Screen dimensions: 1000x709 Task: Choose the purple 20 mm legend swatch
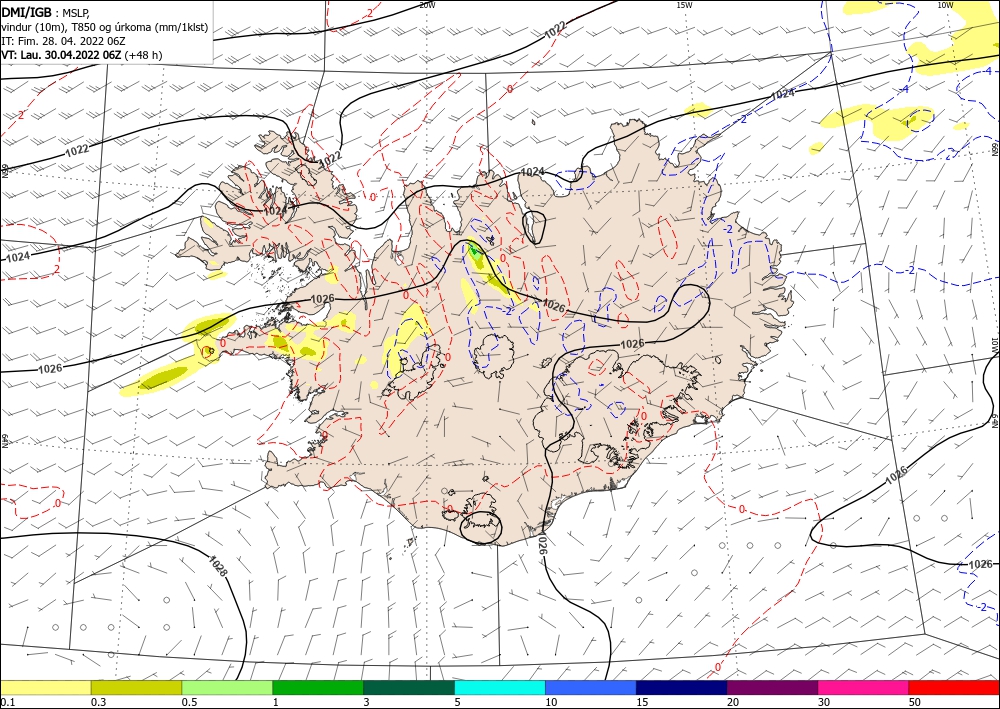coord(772,687)
